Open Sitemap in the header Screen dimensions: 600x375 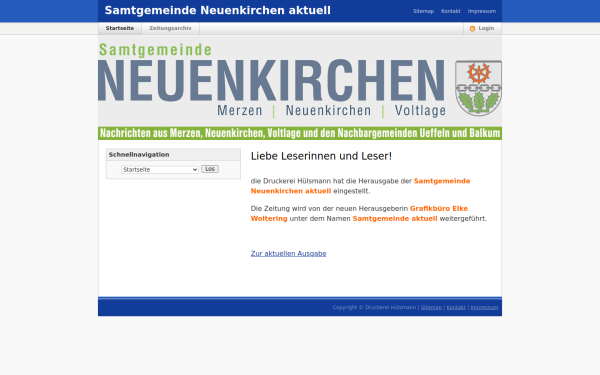(x=423, y=11)
